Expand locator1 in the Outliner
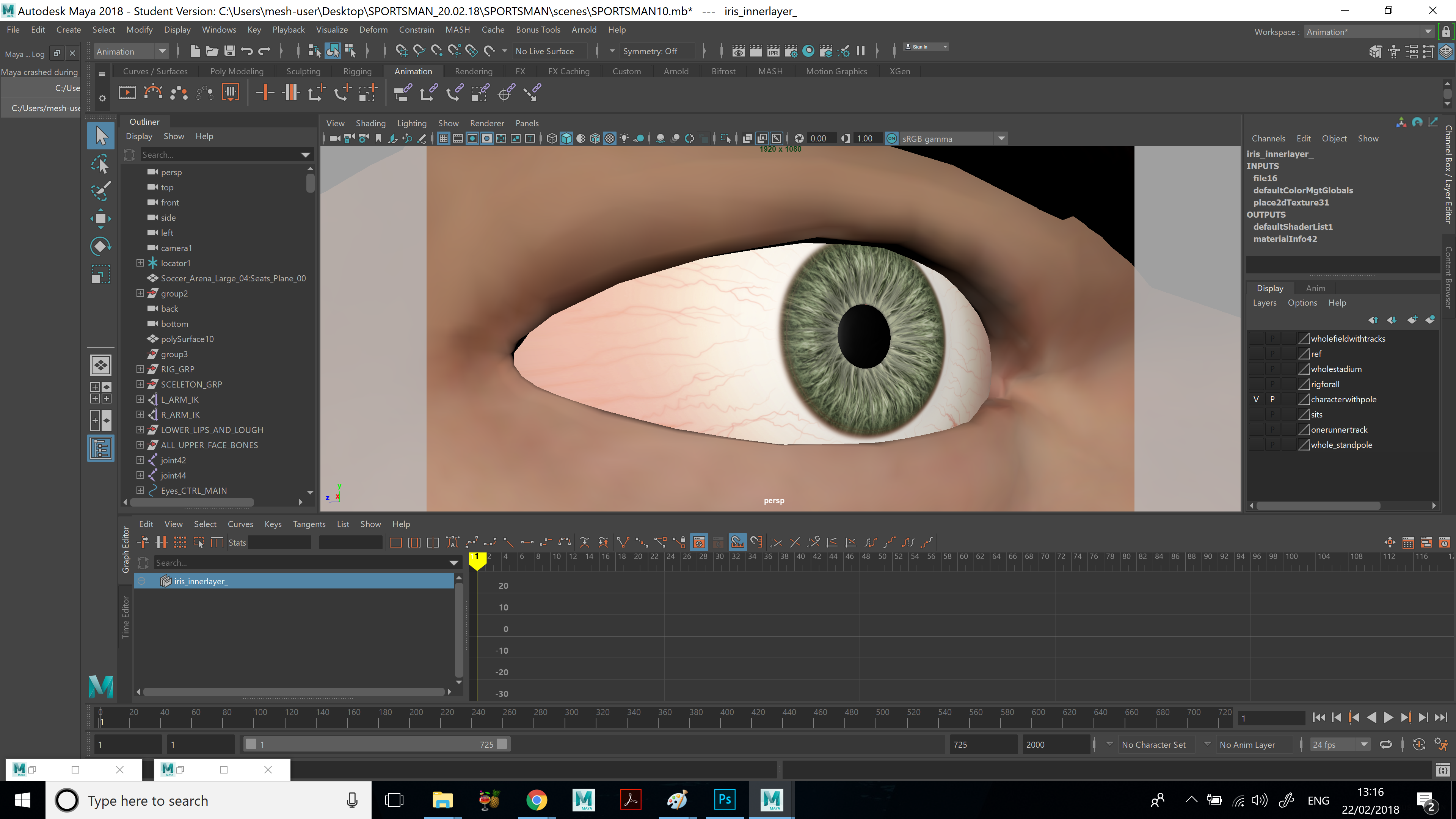Image resolution: width=1456 pixels, height=819 pixels. pyautogui.click(x=140, y=263)
